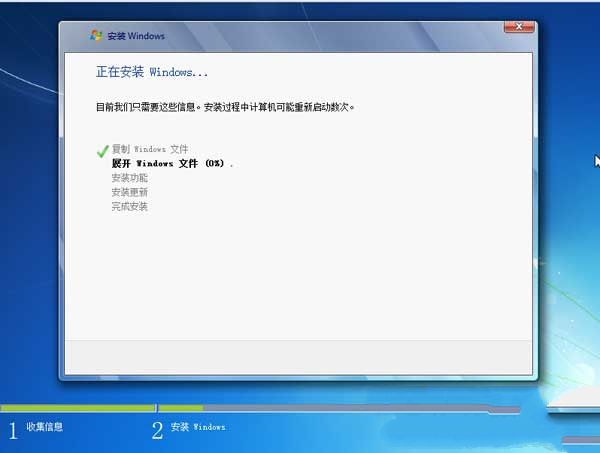Click the green part of second progress segment

click(180, 408)
